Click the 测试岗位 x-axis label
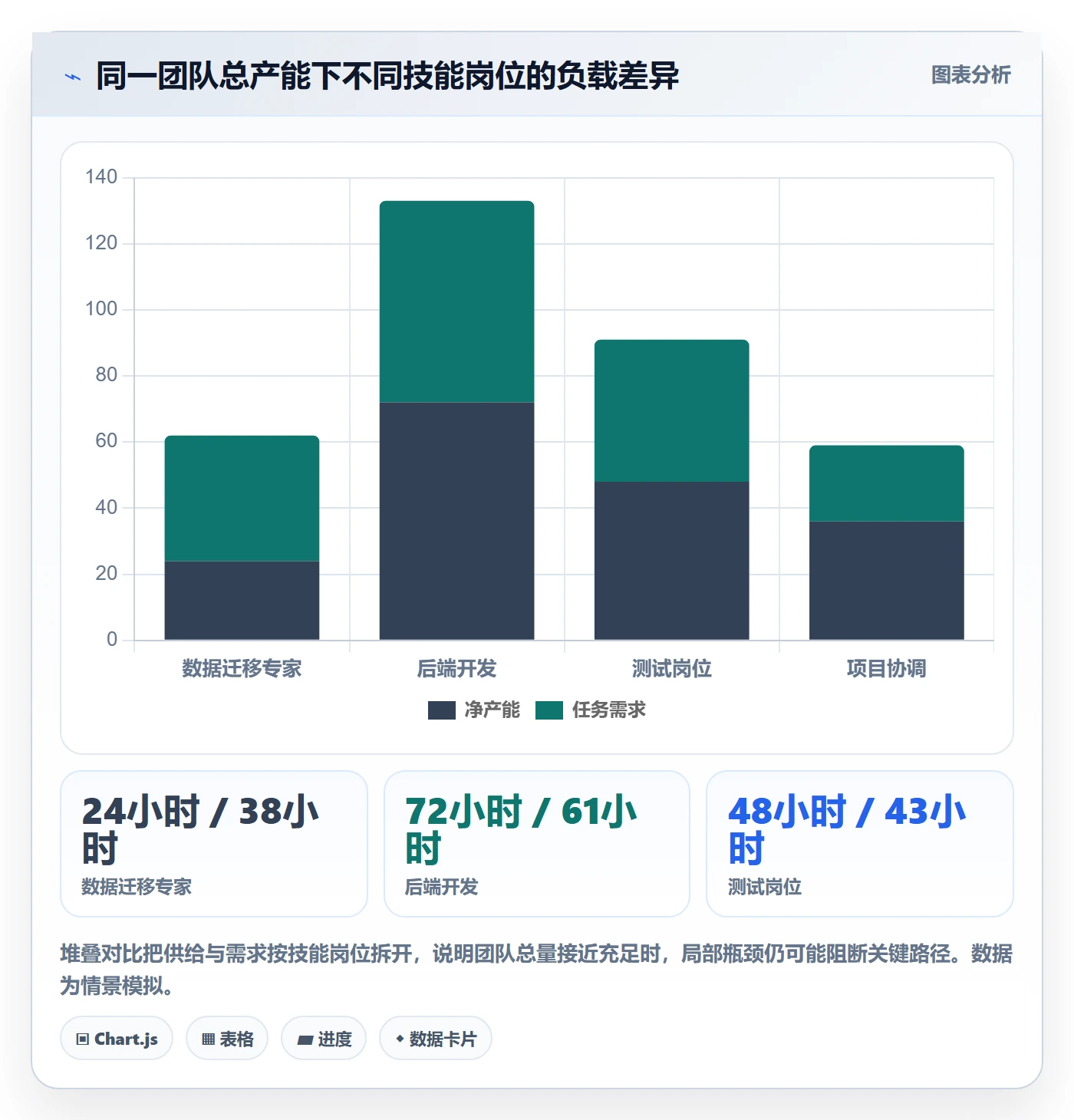 (671, 669)
